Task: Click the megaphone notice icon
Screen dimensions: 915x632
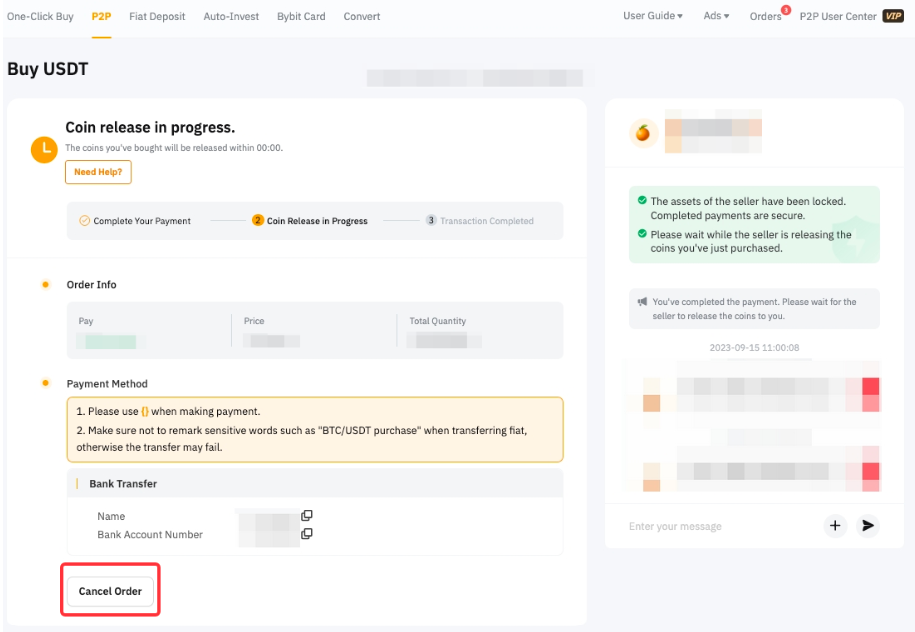Action: (x=642, y=302)
